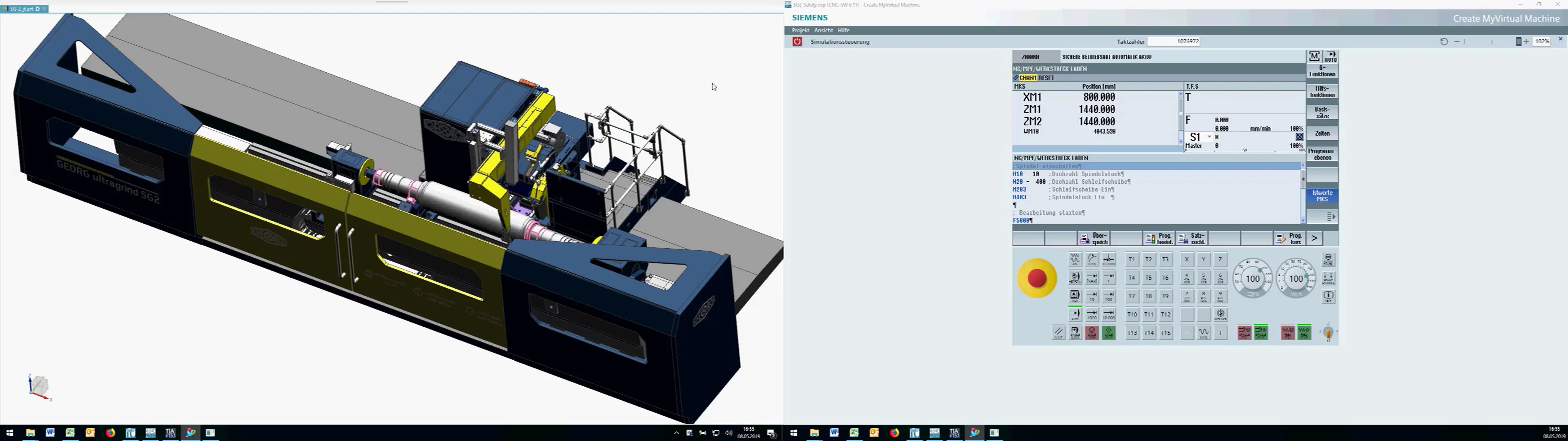
Task: Click the green CYCLE START key
Action: (x=1109, y=333)
